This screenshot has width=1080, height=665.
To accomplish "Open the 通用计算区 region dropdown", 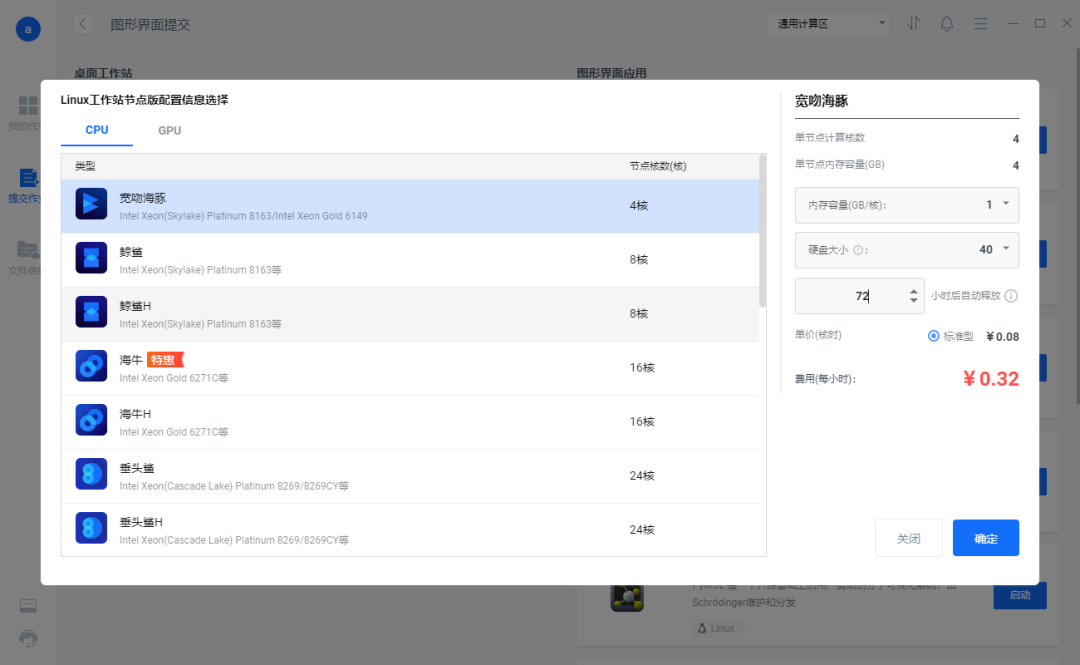I will (x=830, y=24).
